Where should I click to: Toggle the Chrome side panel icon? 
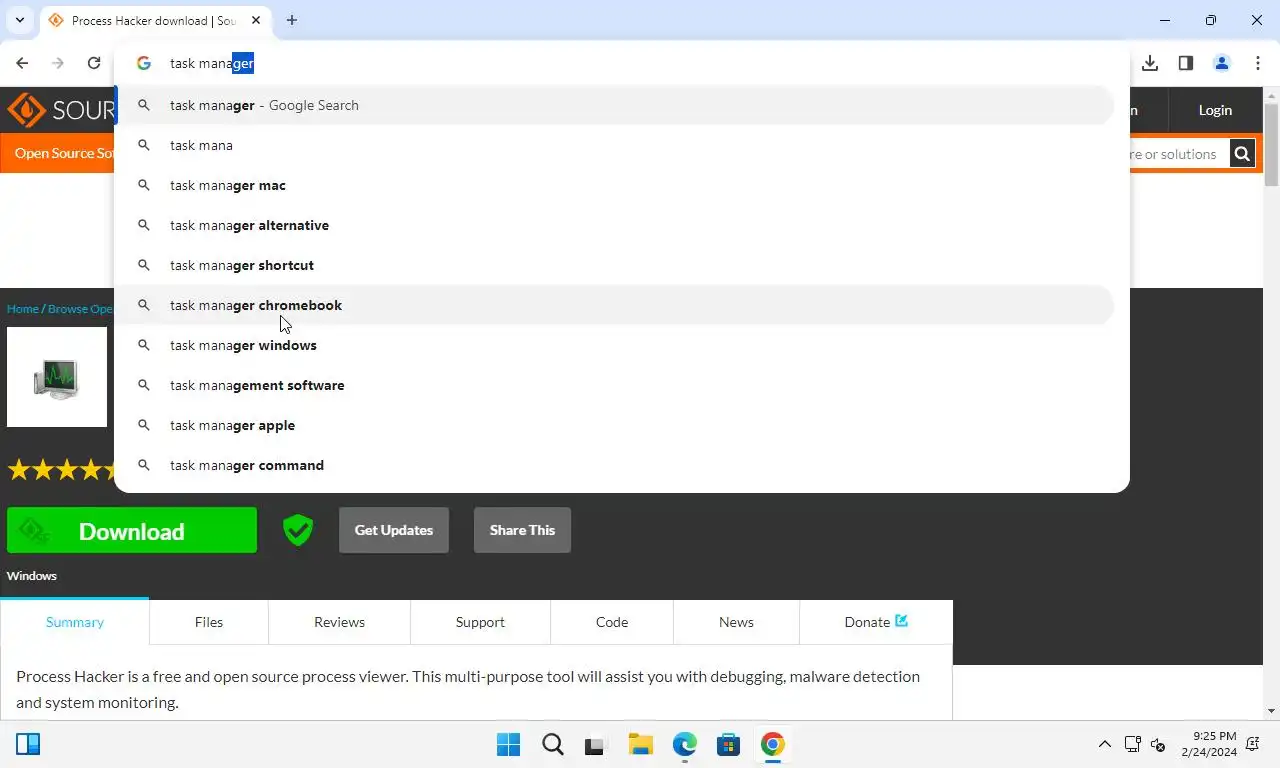pyautogui.click(x=1186, y=63)
